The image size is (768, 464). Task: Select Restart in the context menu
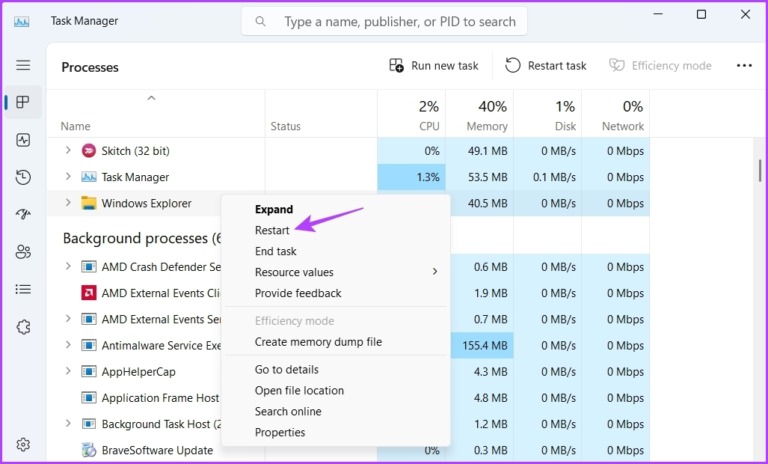point(272,230)
